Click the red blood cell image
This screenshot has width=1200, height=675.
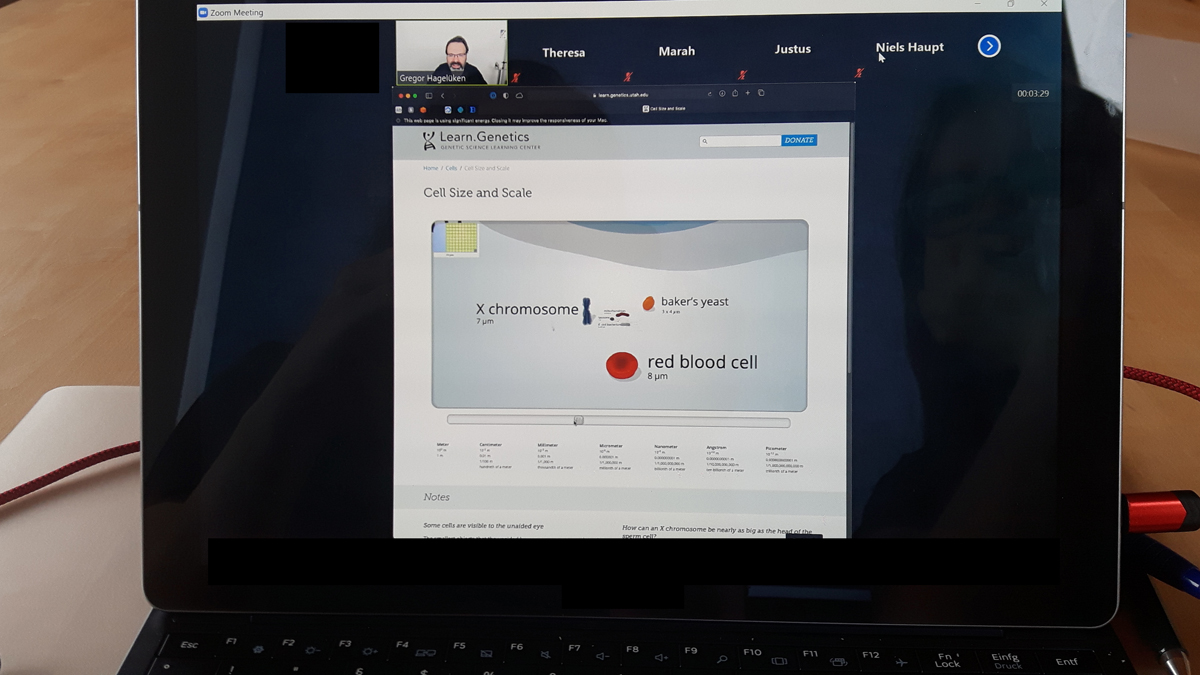622,366
